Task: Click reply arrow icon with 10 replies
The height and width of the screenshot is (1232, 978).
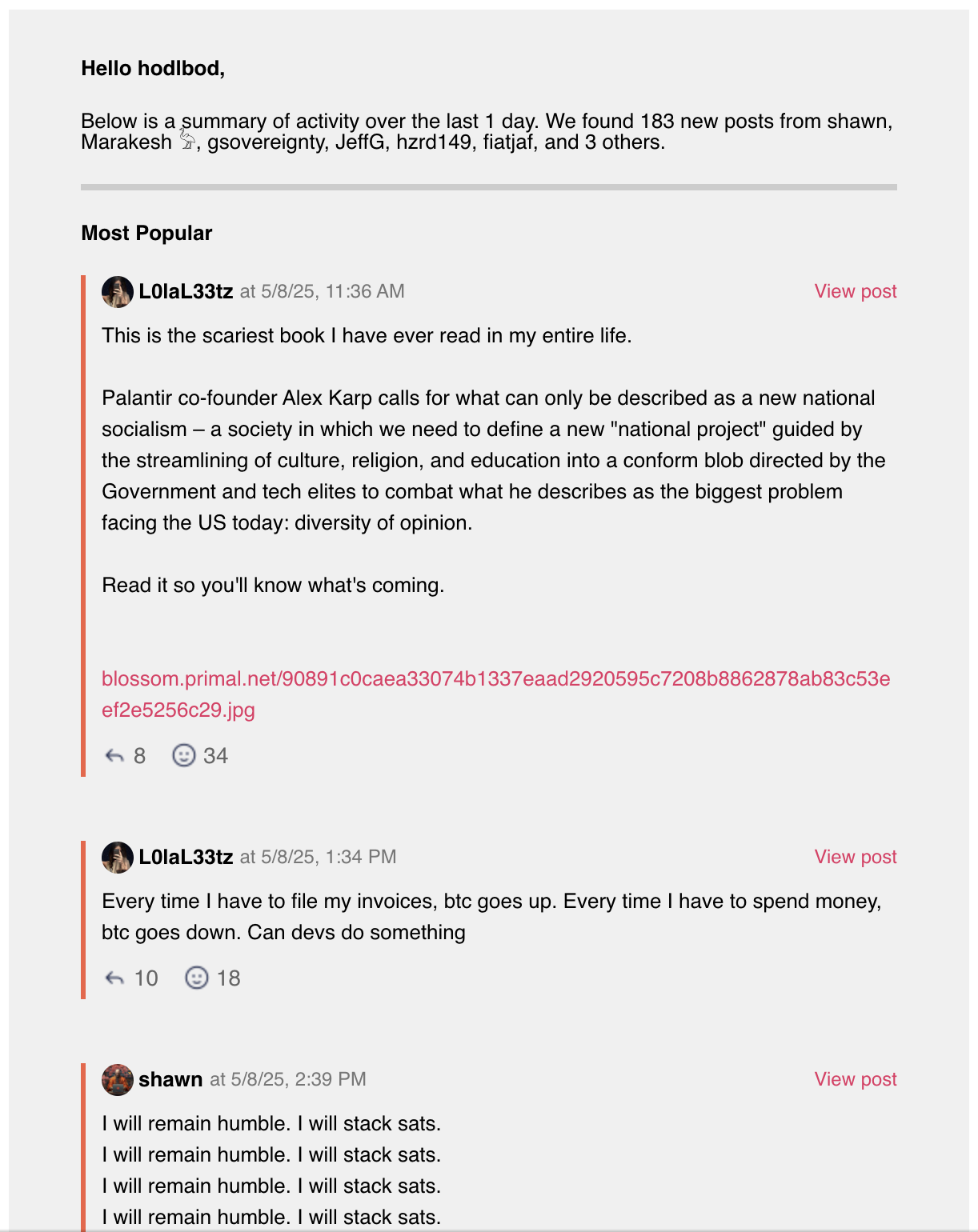Action: pyautogui.click(x=114, y=978)
